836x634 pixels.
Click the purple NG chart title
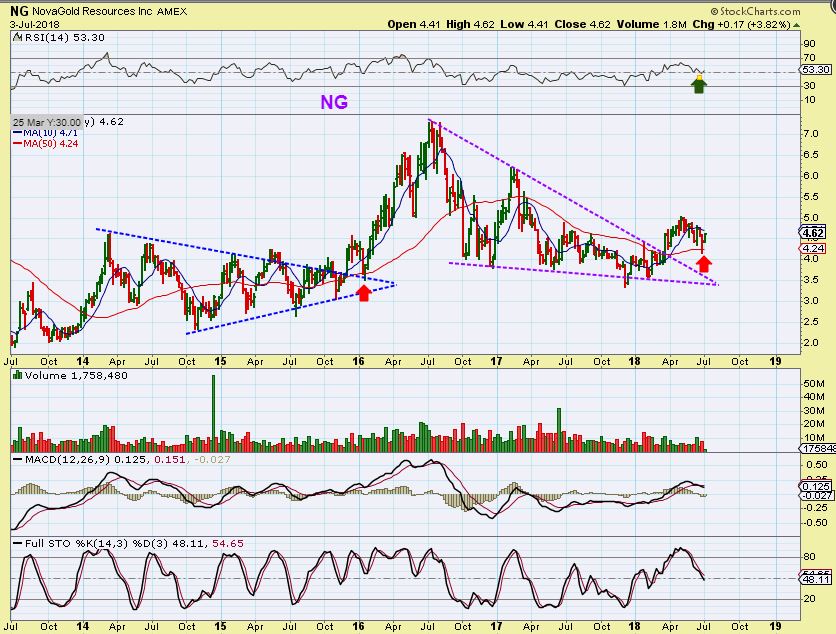coord(334,101)
